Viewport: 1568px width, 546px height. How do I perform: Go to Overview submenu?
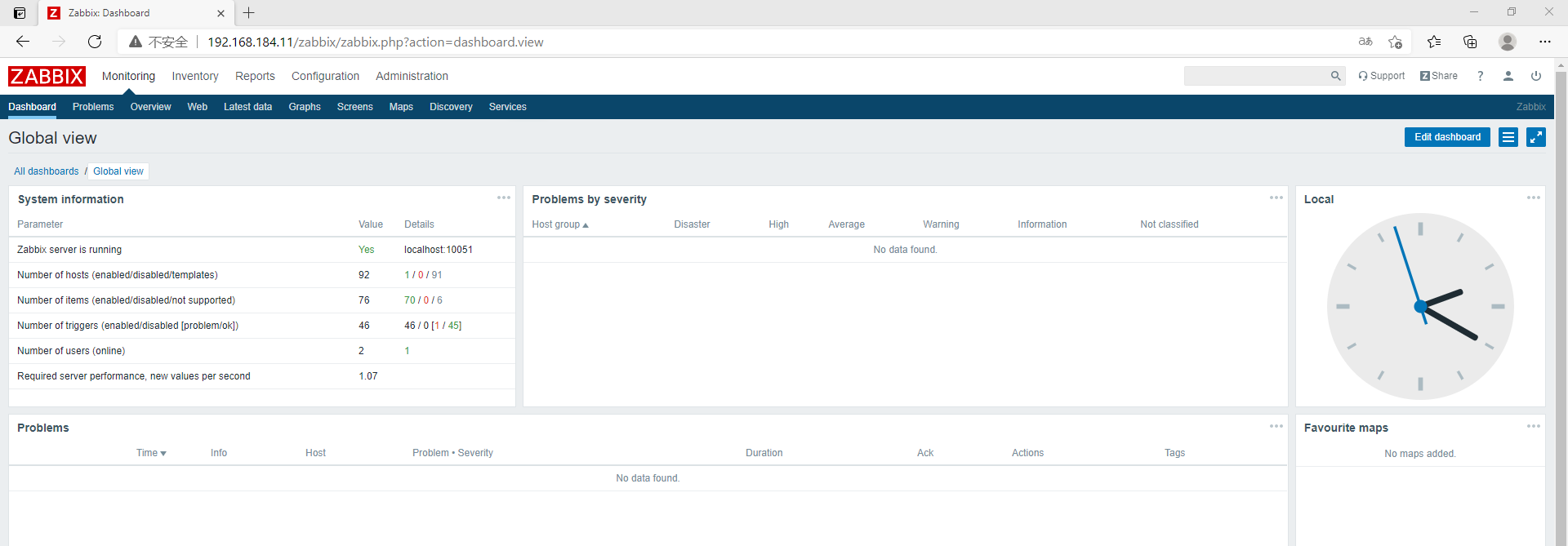pos(150,107)
